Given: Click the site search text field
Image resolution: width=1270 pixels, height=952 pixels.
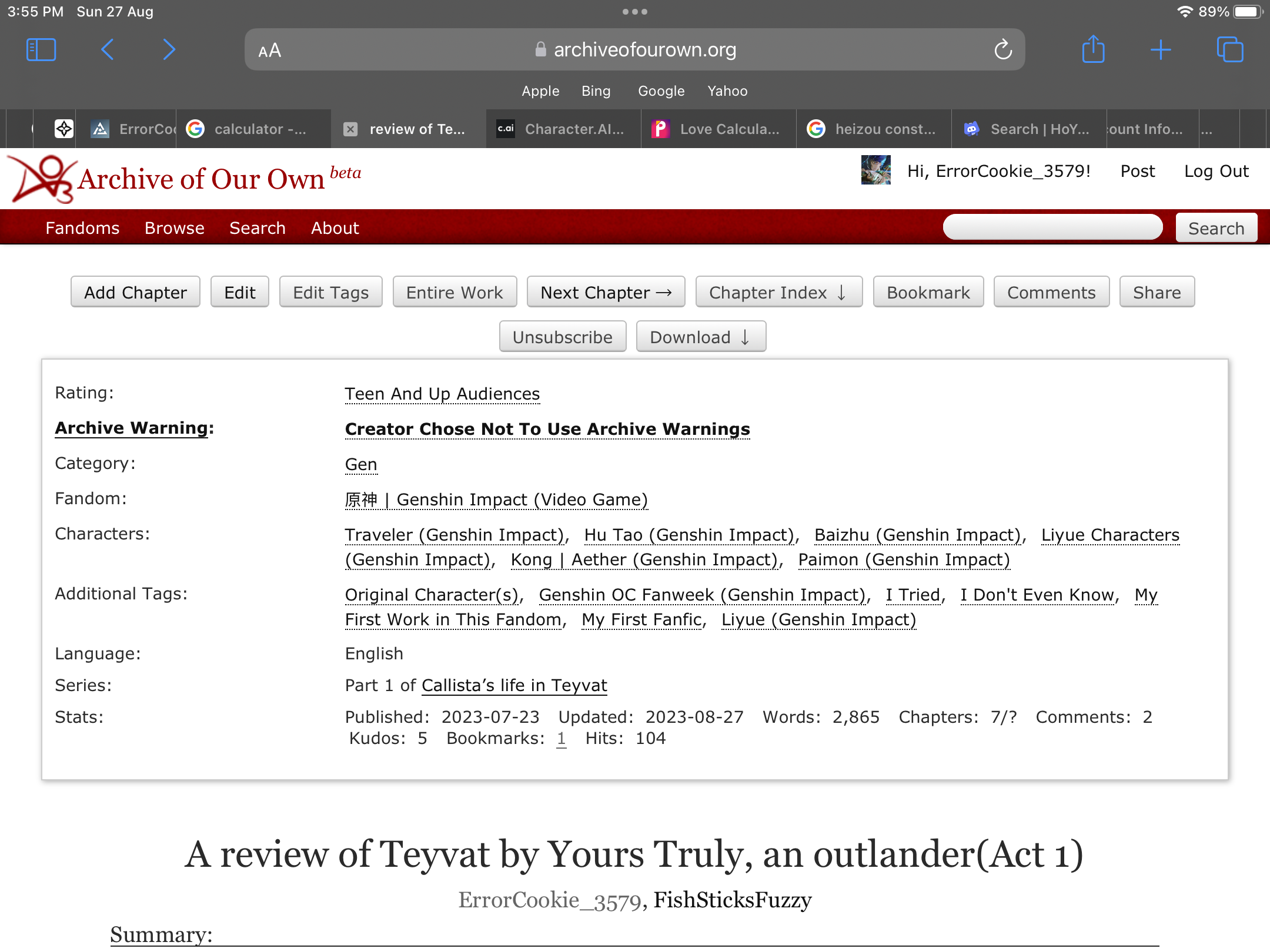Looking at the screenshot, I should pos(1052,227).
